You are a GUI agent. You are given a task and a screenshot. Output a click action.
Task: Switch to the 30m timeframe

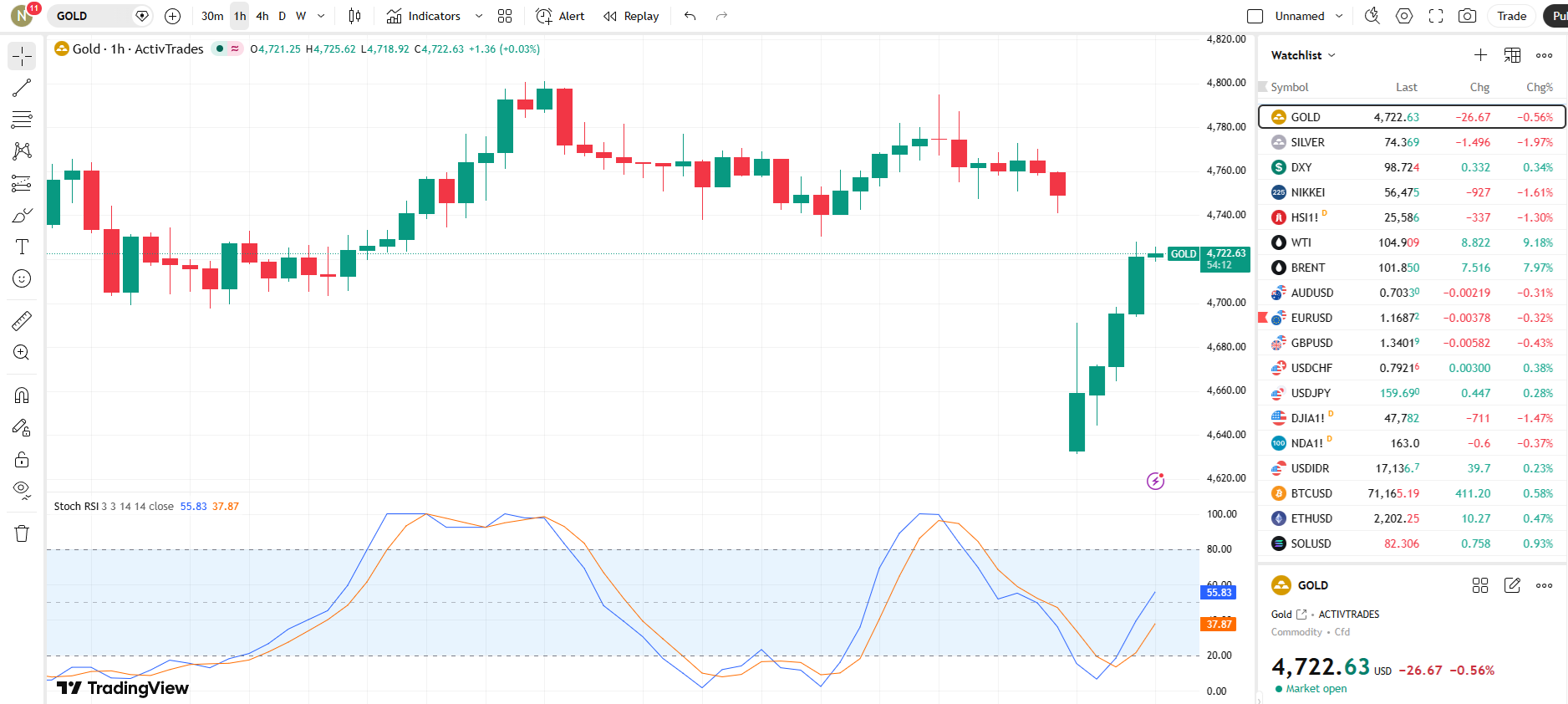coord(212,16)
